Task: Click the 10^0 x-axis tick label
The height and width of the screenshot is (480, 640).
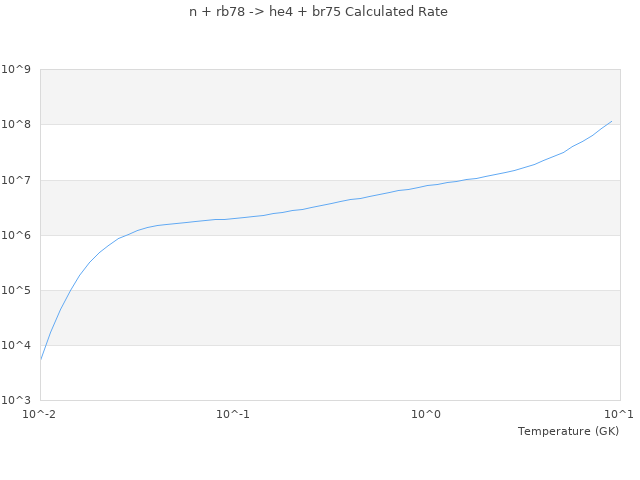Action: coord(427,414)
